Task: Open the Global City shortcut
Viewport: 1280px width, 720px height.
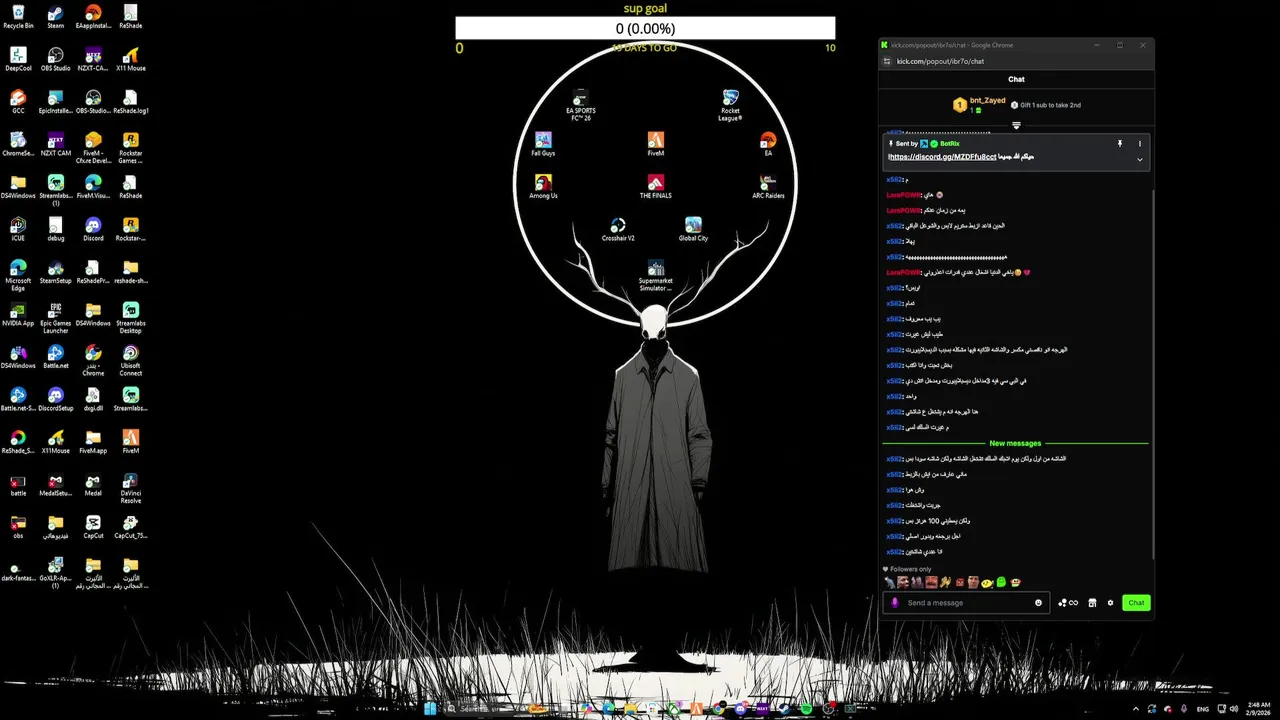Action: (693, 229)
